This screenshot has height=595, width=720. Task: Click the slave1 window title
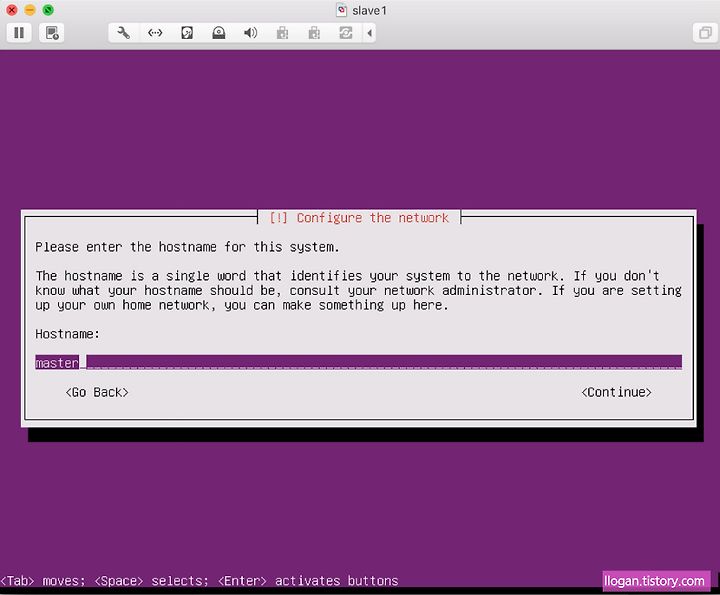click(369, 11)
